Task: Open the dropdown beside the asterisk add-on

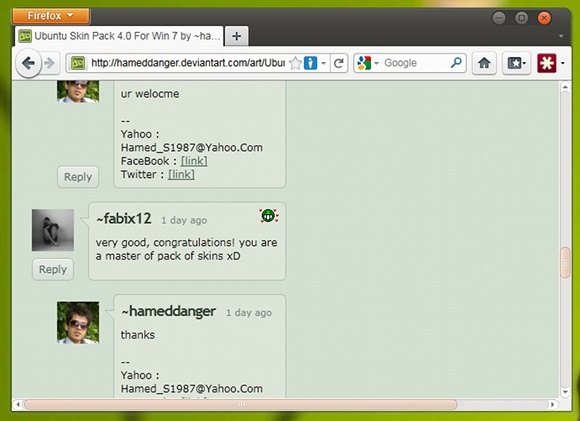Action: point(563,63)
